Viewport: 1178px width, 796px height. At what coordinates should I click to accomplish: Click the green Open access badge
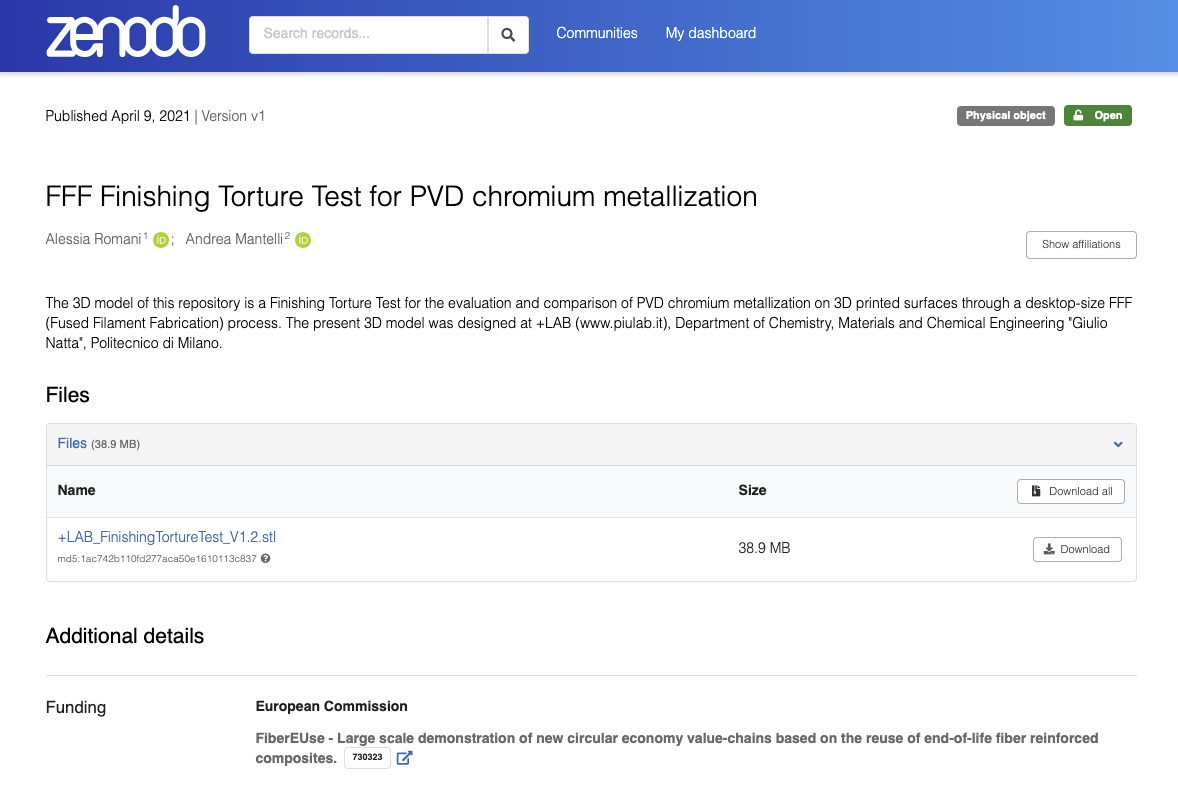[1098, 116]
